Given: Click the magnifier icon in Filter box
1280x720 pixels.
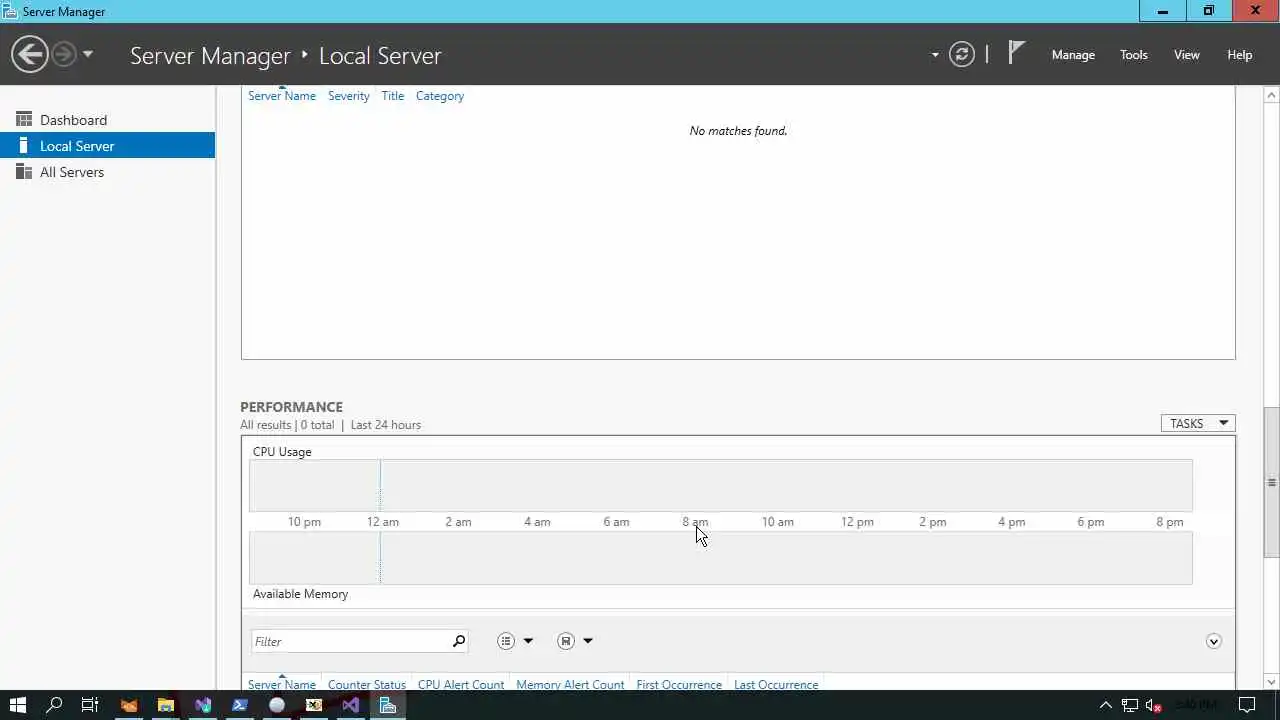Looking at the screenshot, I should [x=459, y=641].
